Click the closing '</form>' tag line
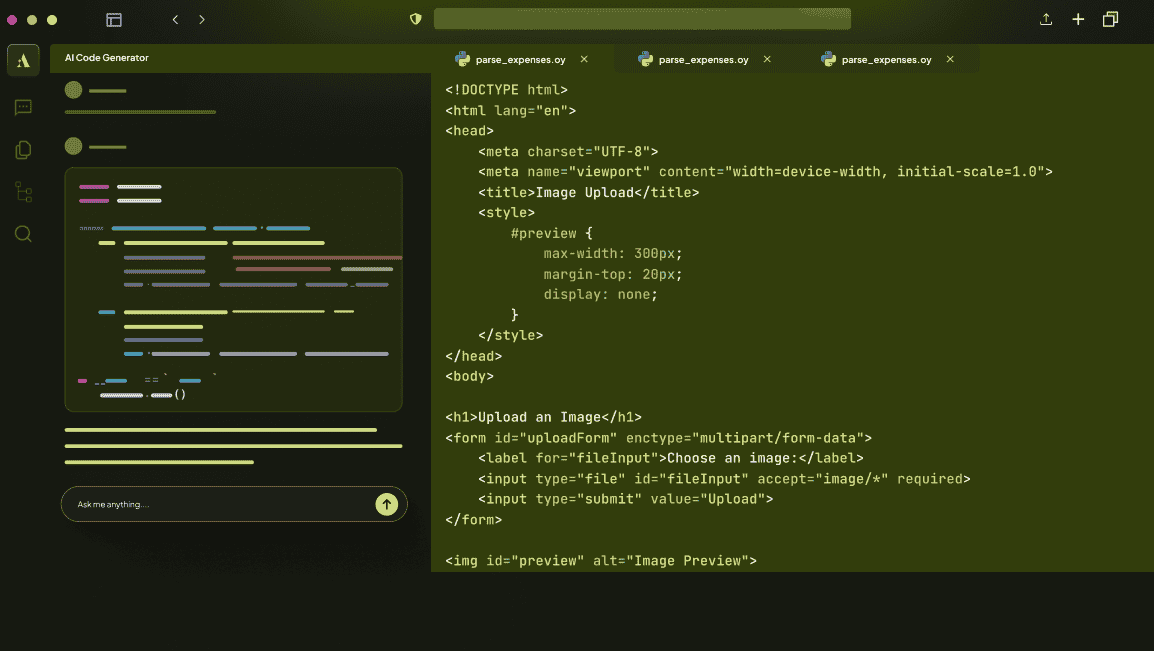 474,519
